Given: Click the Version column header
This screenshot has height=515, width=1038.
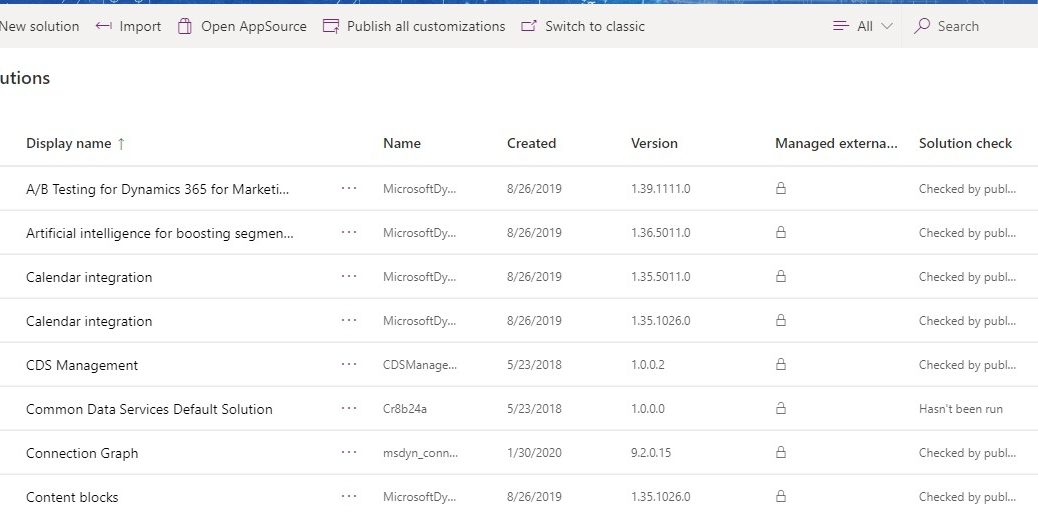Looking at the screenshot, I should 654,144.
